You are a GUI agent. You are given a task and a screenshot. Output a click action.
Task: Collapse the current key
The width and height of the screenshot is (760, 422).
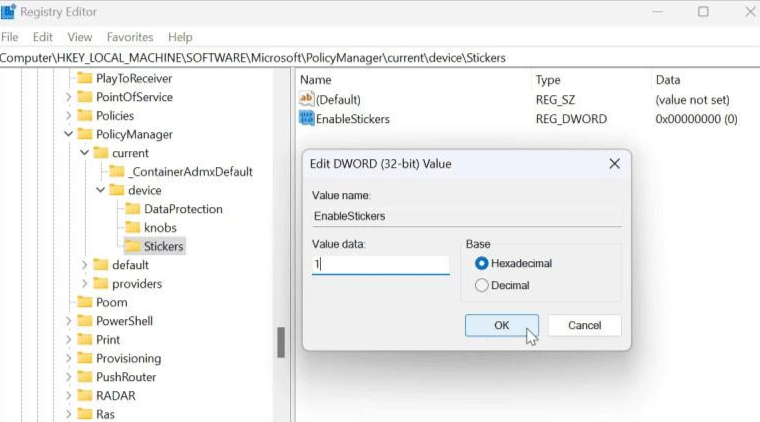tap(84, 153)
